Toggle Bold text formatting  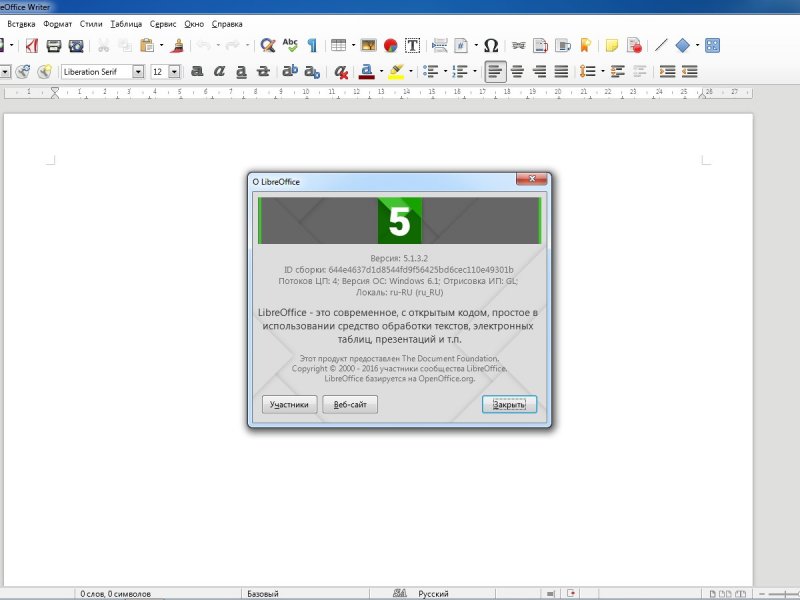coord(197,72)
